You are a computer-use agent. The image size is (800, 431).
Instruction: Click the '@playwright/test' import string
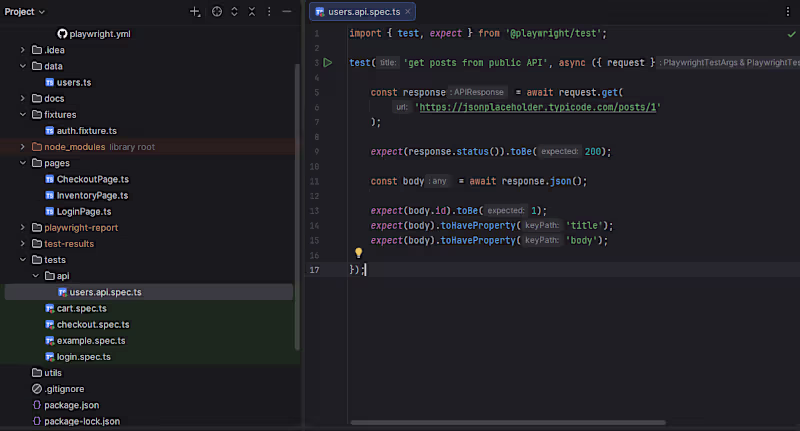554,33
